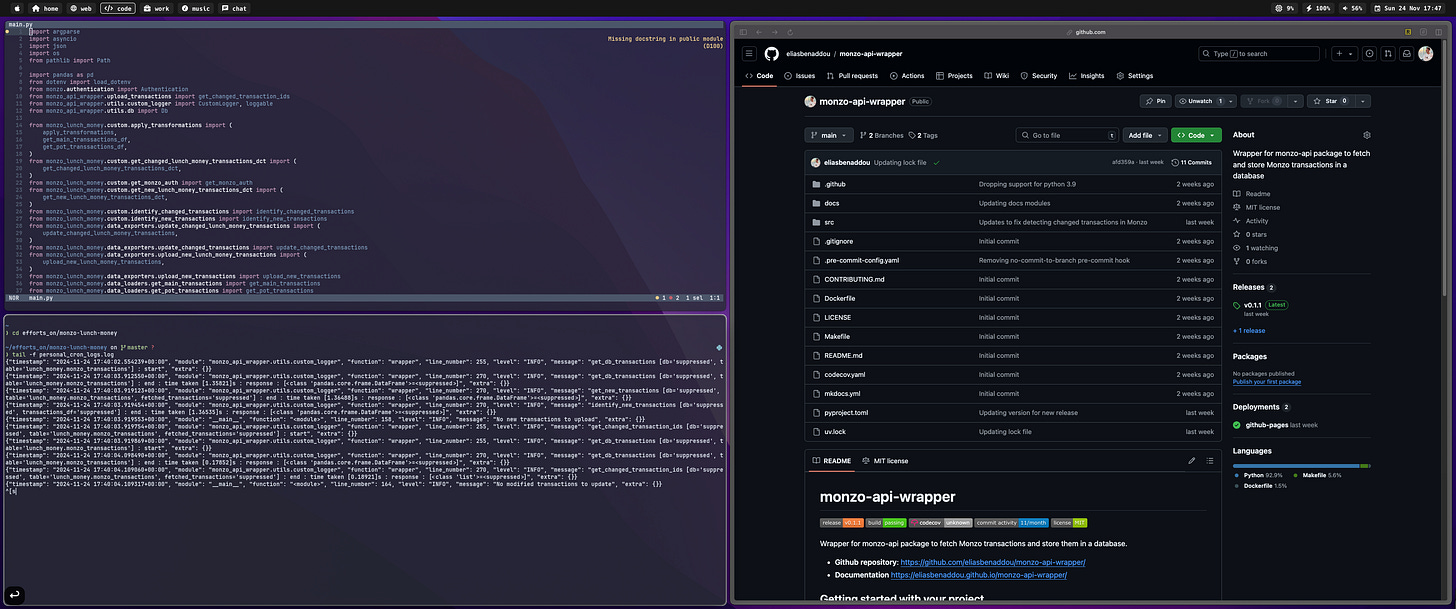The width and height of the screenshot is (1456, 609).
Task: Open the Actions tab
Action: tap(907, 76)
